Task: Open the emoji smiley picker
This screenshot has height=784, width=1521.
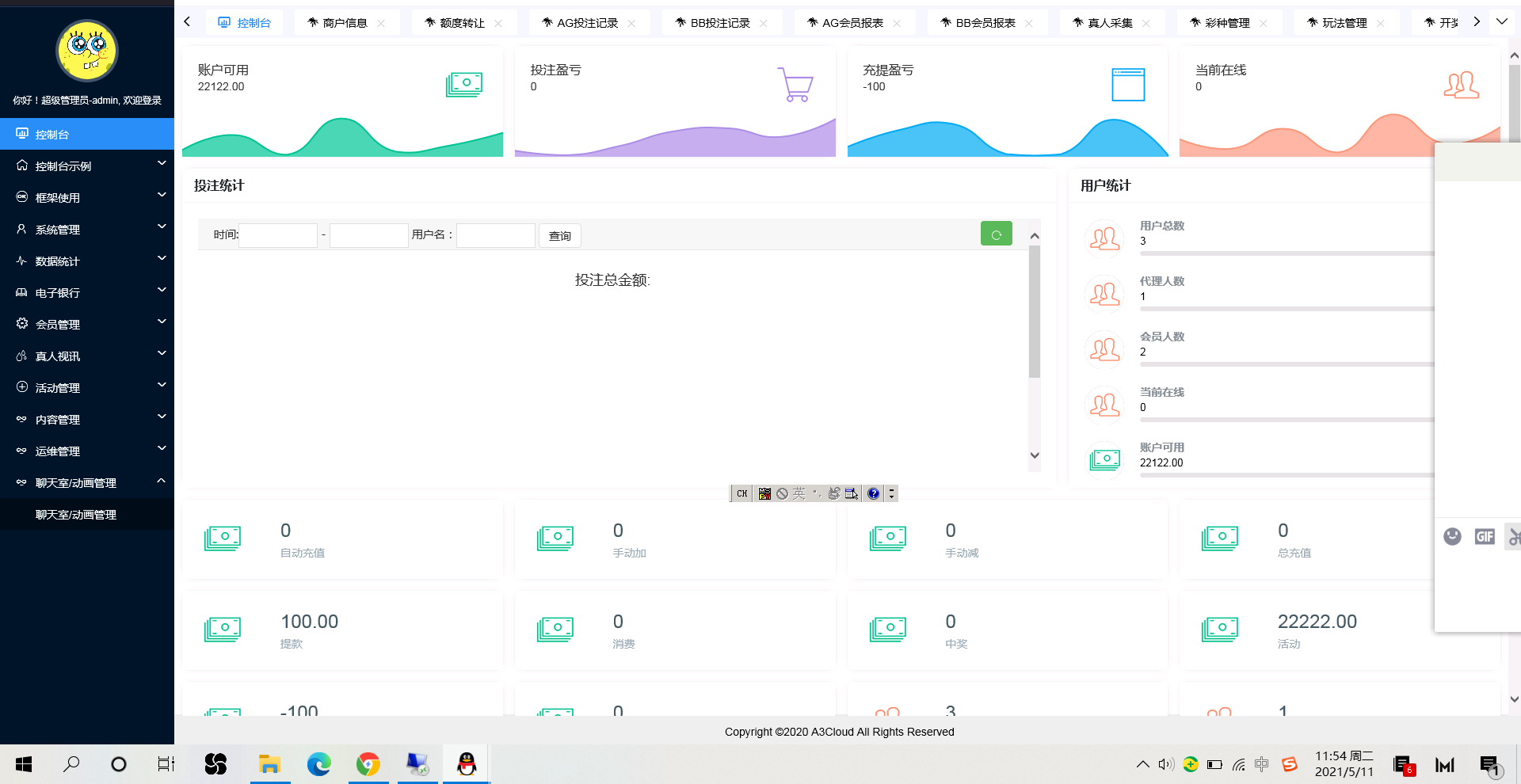Action: click(x=1452, y=537)
